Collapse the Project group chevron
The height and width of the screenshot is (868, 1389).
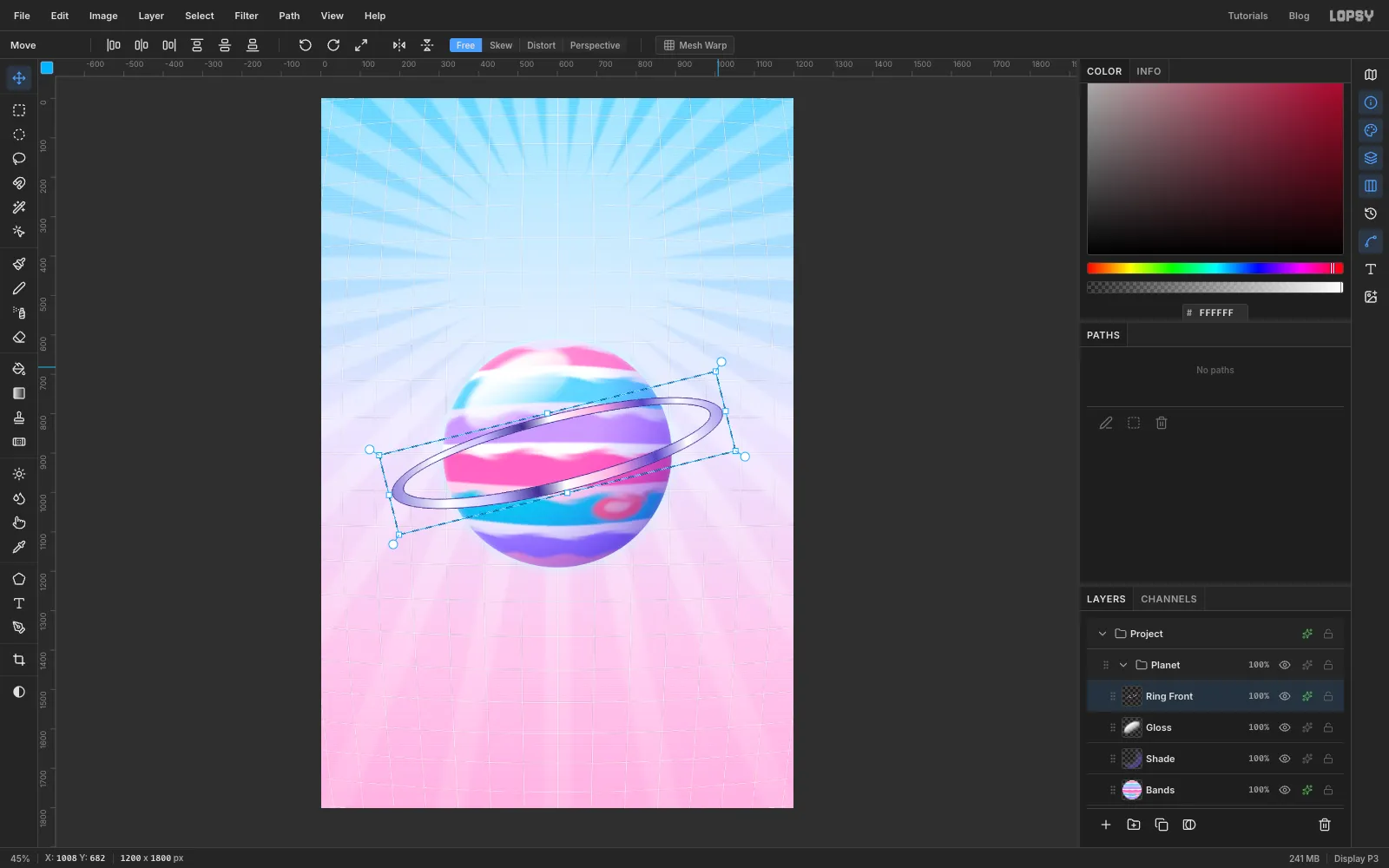pos(1103,634)
